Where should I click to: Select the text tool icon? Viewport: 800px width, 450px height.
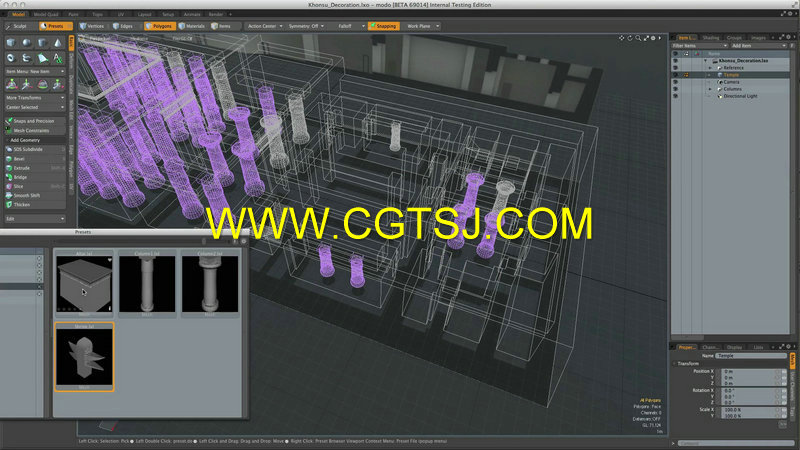click(58, 58)
